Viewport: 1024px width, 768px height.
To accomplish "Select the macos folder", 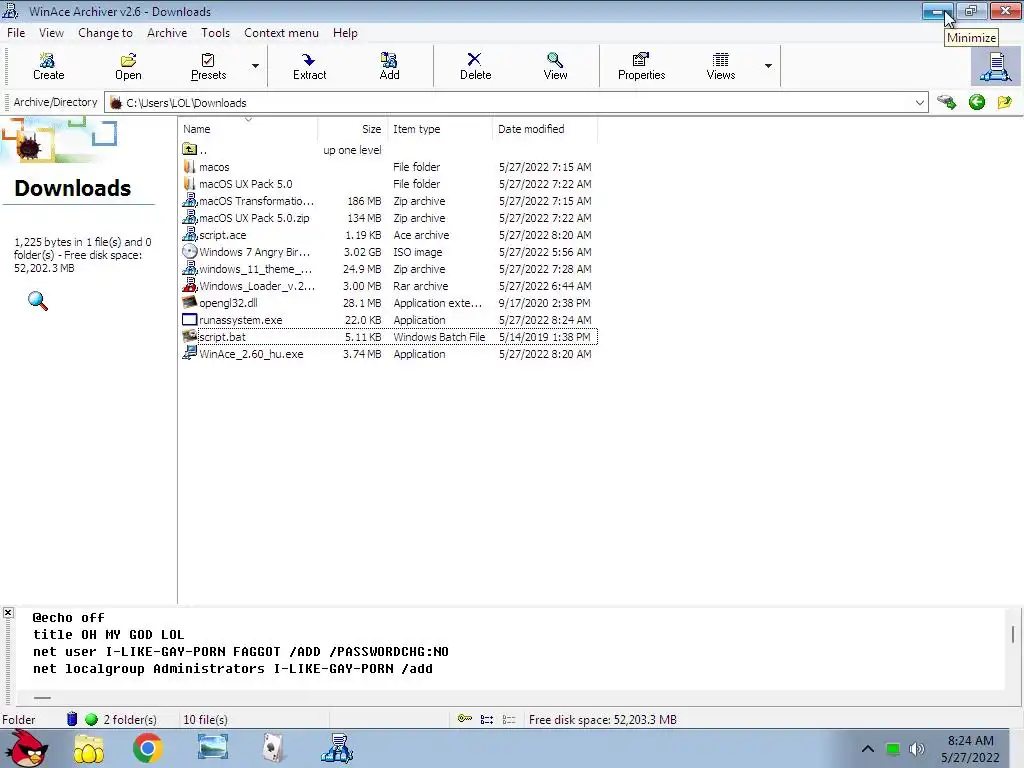I will pyautogui.click(x=389, y=167).
